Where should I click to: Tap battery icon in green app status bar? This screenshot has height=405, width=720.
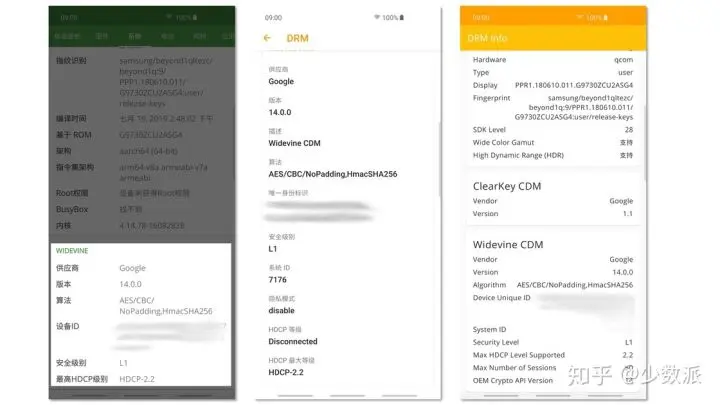pyautogui.click(x=195, y=17)
